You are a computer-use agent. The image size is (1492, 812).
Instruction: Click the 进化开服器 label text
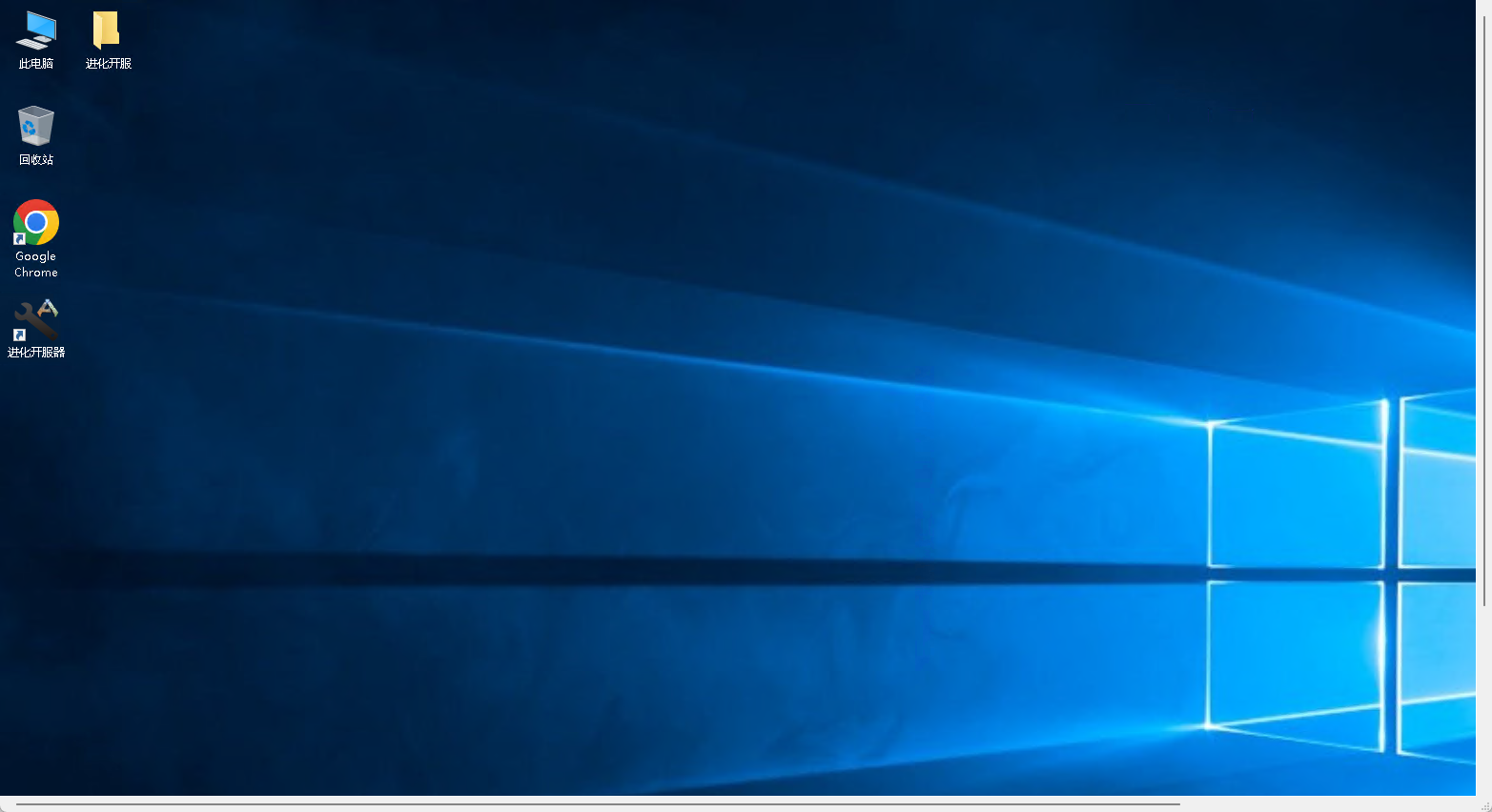(x=36, y=353)
